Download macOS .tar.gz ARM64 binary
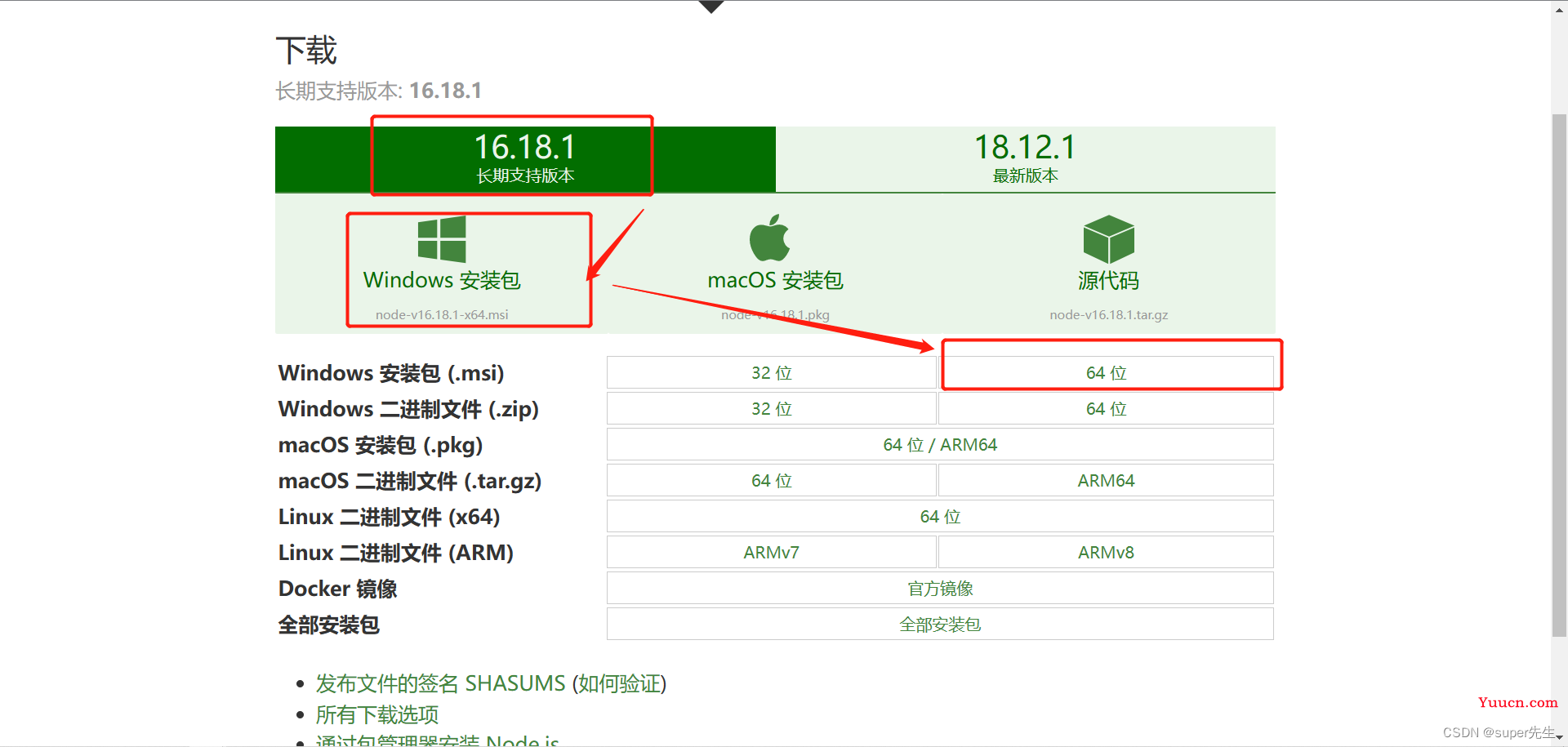This screenshot has width=1568, height=747. tap(1106, 480)
